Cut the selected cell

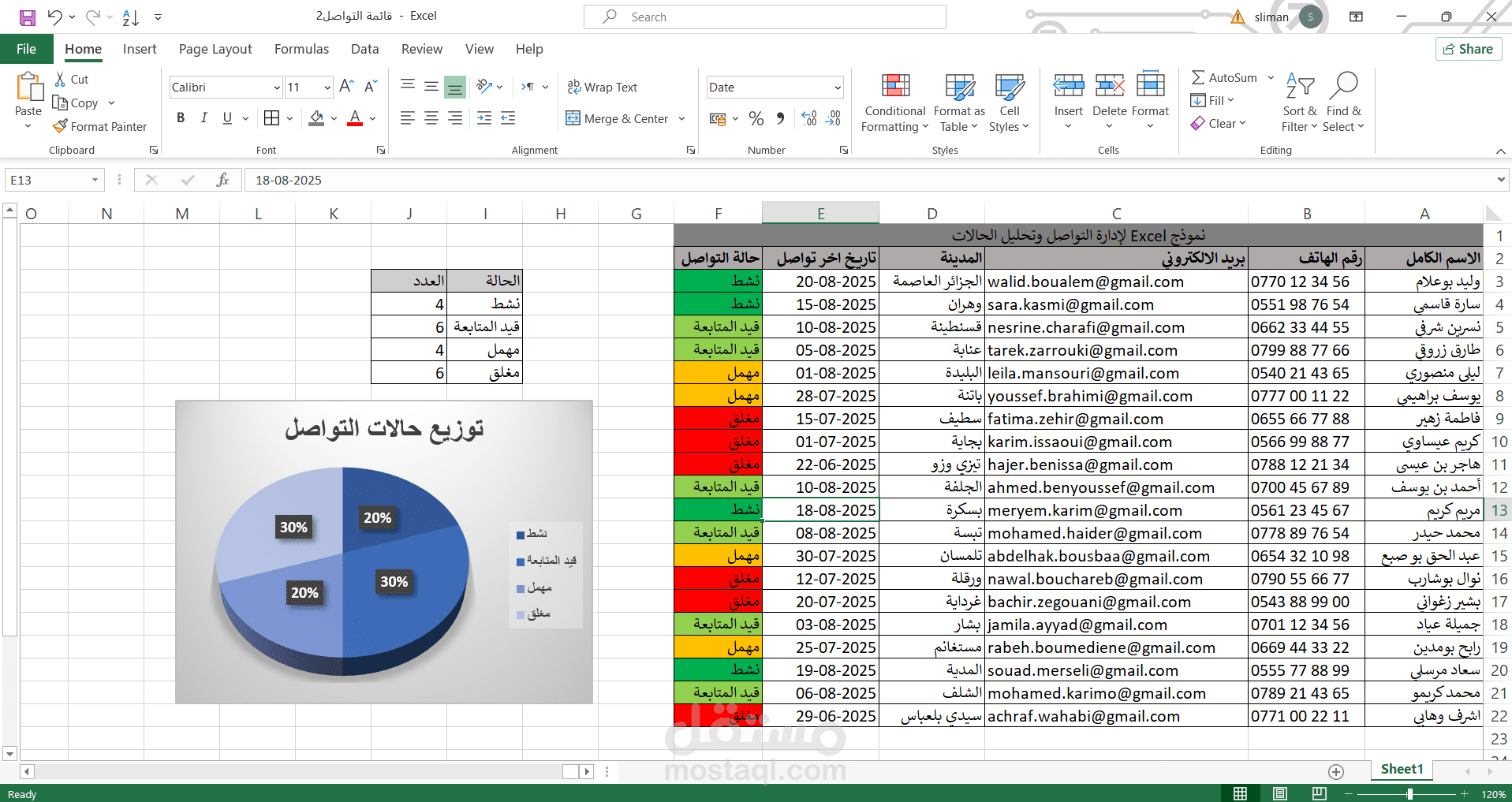point(72,80)
